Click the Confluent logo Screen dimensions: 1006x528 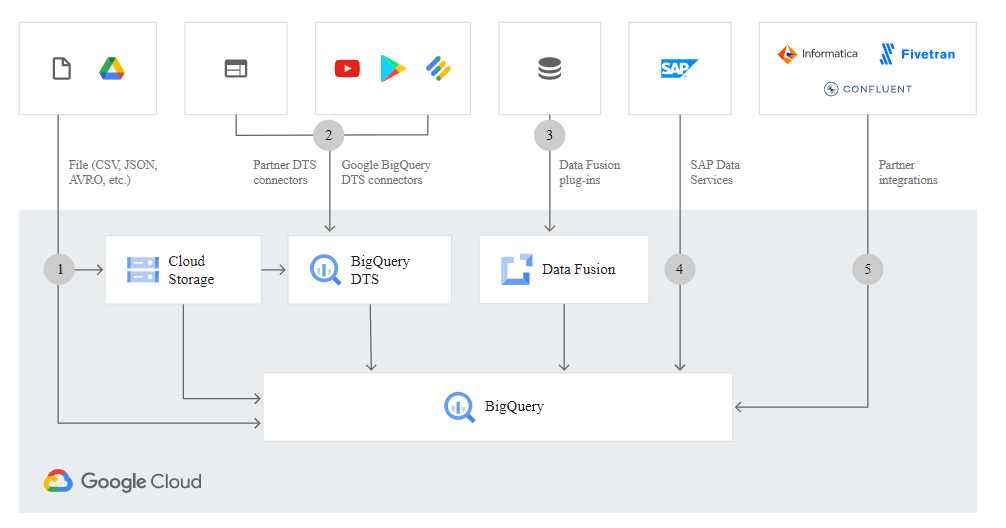pos(868,89)
